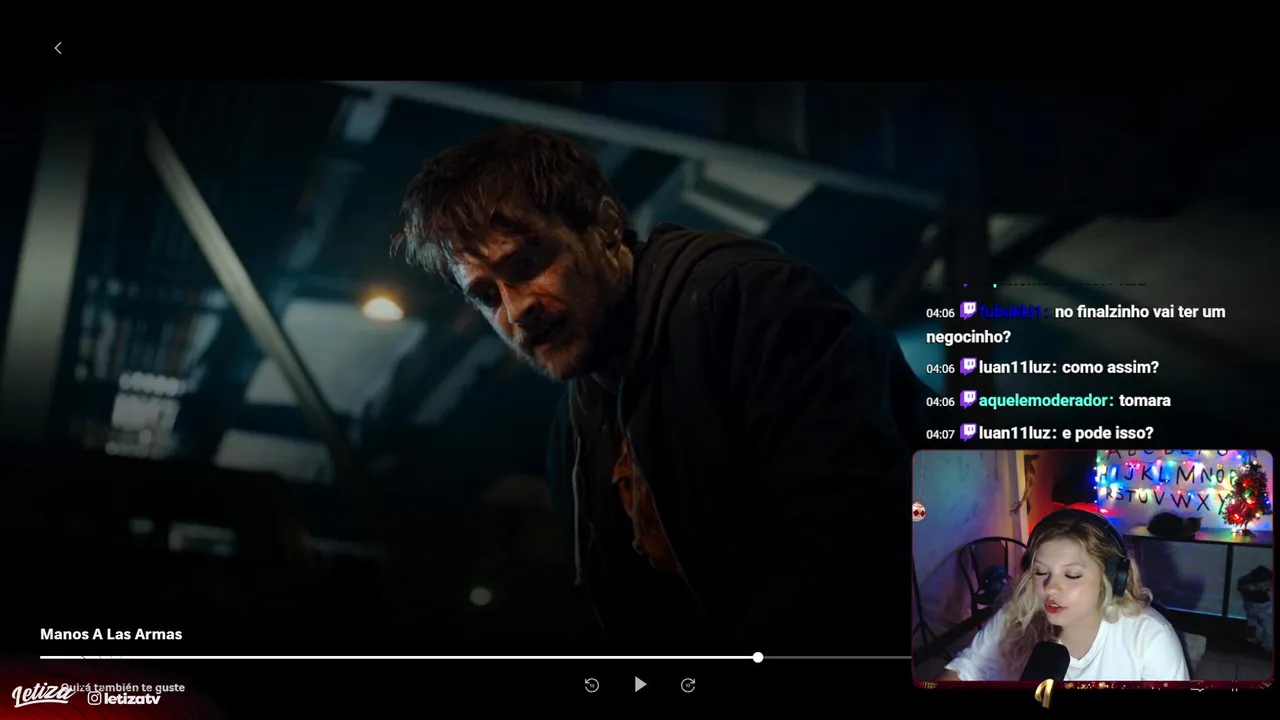Go back using the top-left arrow
This screenshot has width=1280, height=720.
(x=58, y=48)
